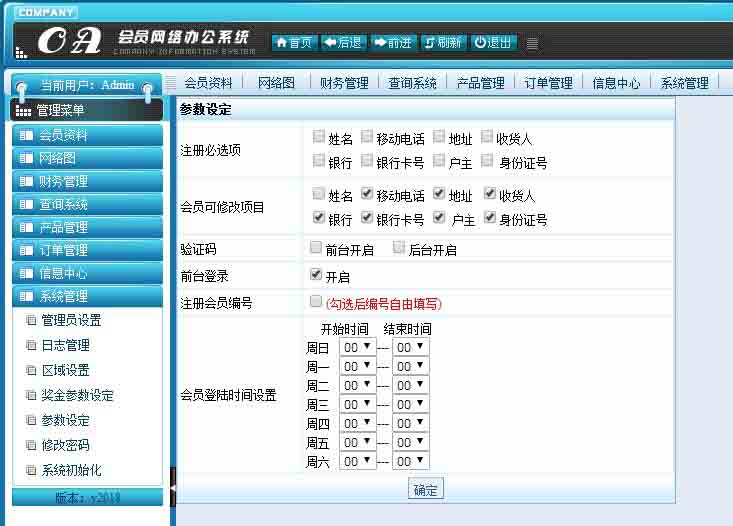Click the icon beside 日志管理

[31, 346]
